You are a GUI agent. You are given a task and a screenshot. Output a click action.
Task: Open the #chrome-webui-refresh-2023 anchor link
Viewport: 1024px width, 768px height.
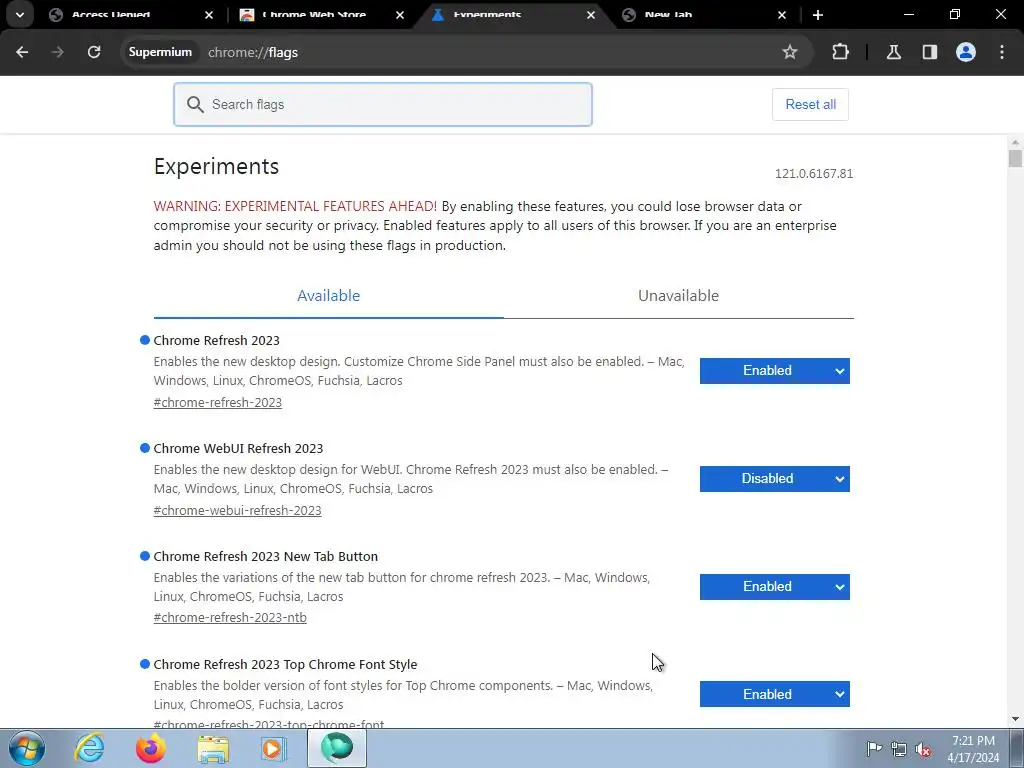(x=237, y=510)
